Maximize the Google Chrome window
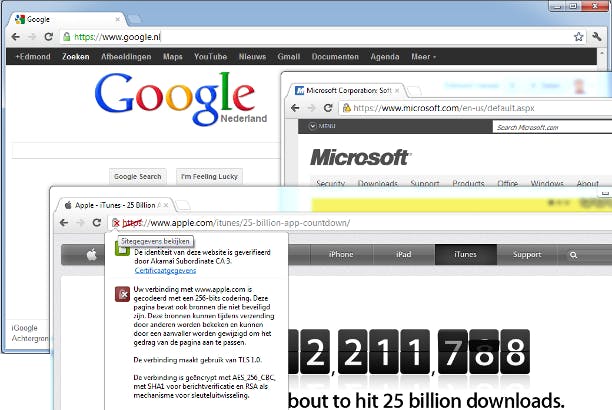 [x=573, y=6]
